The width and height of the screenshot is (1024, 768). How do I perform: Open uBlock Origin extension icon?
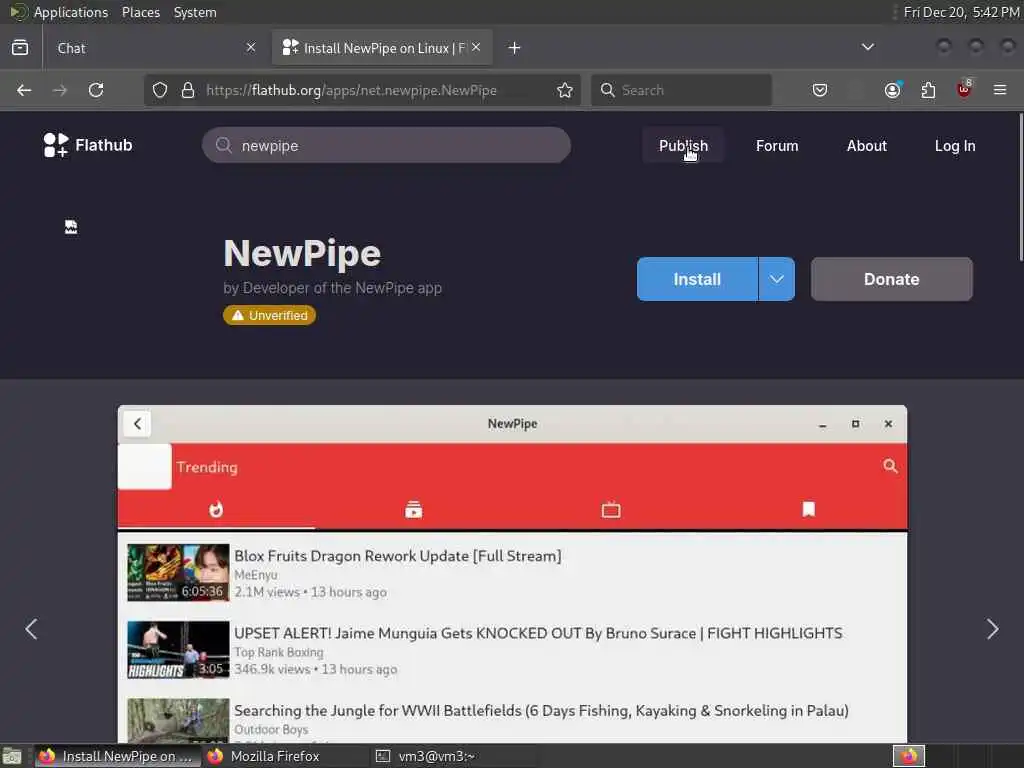[964, 90]
